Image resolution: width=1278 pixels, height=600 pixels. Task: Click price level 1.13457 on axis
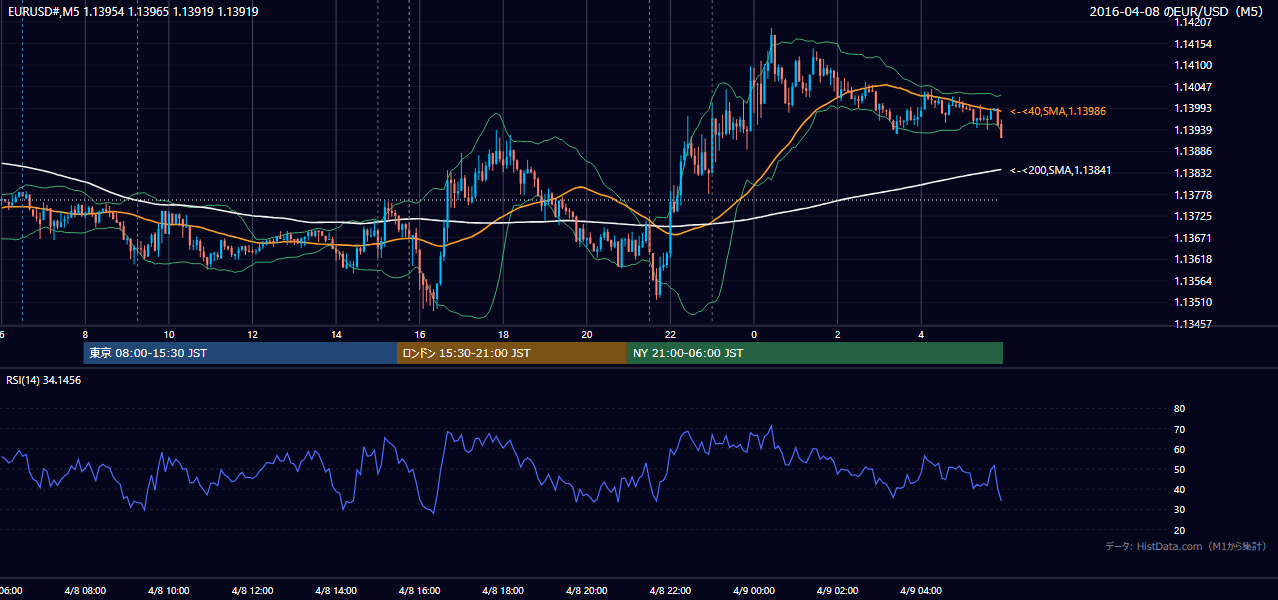pos(1193,324)
